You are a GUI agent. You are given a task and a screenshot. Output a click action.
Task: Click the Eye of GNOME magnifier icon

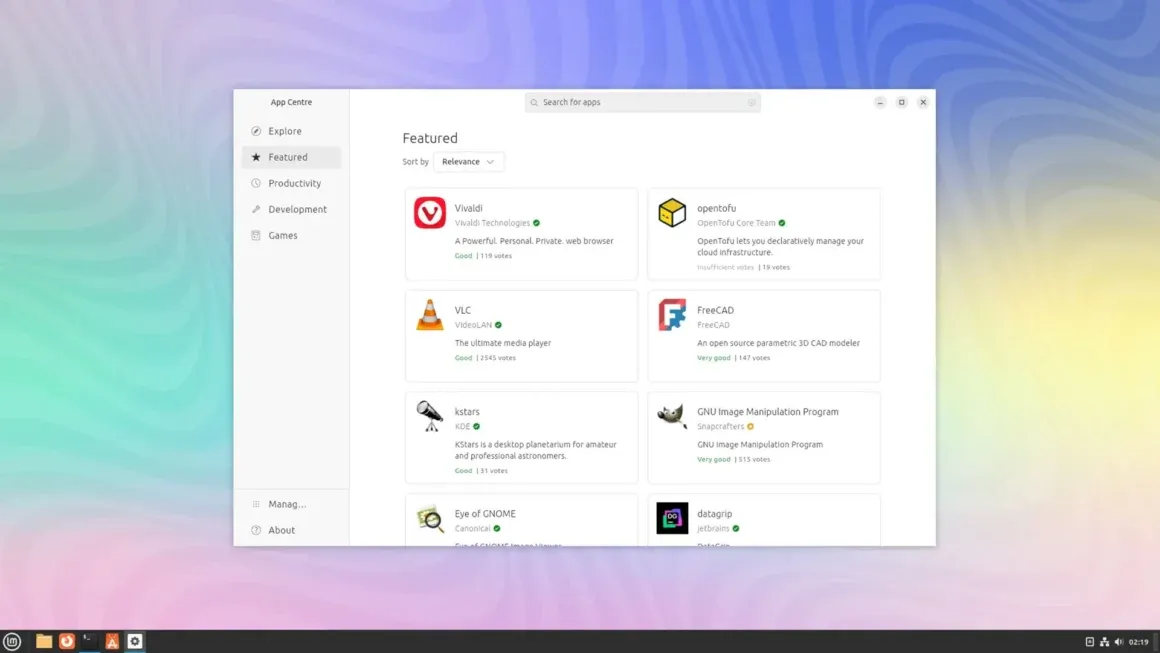point(430,518)
